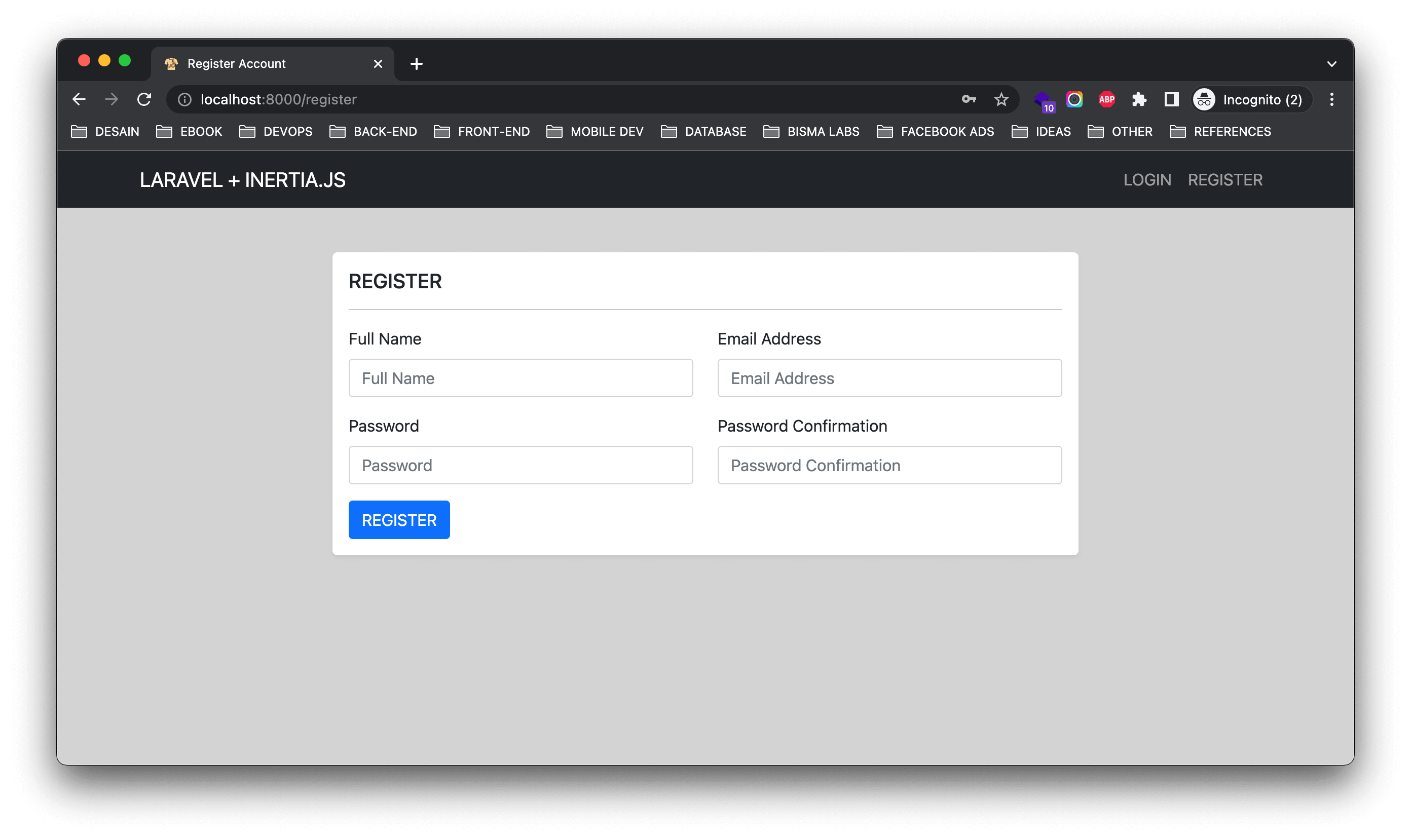Open the AdBlock Plus extension
Screen dimensions: 1411x840
[1106, 100]
